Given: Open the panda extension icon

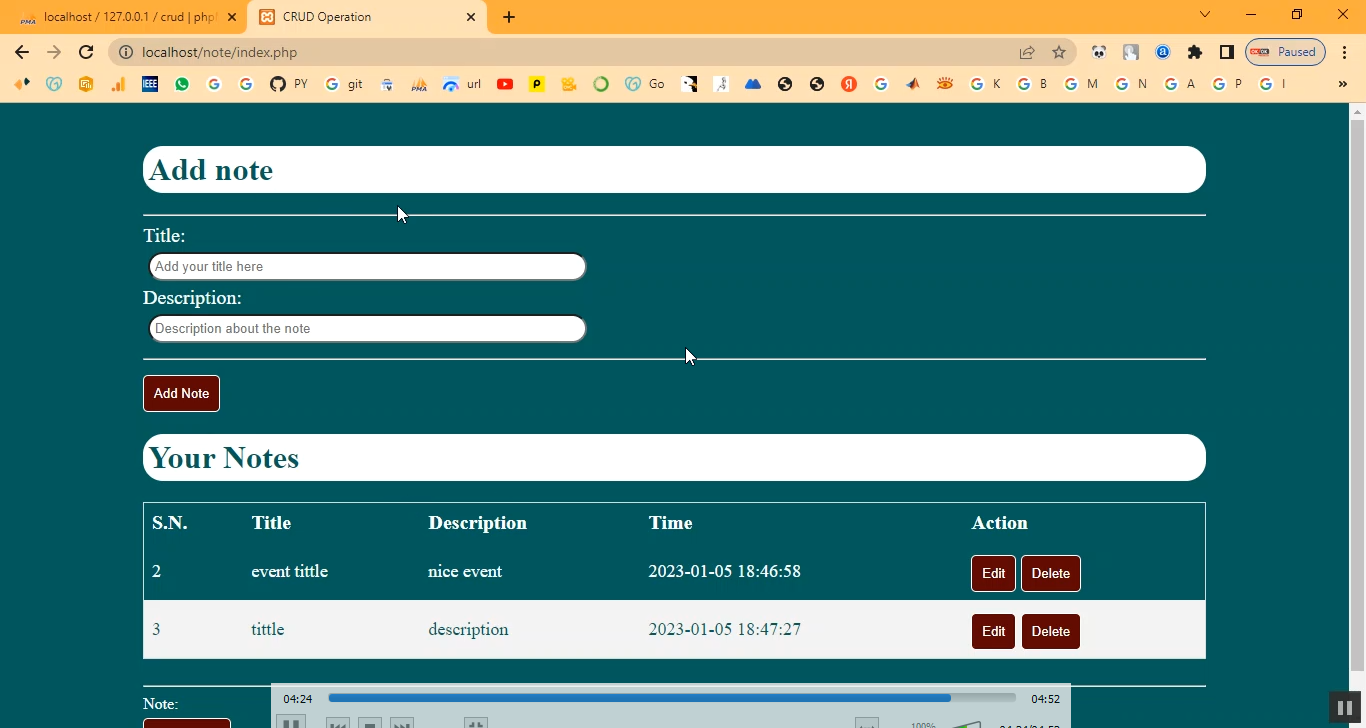Looking at the screenshot, I should 1099,52.
